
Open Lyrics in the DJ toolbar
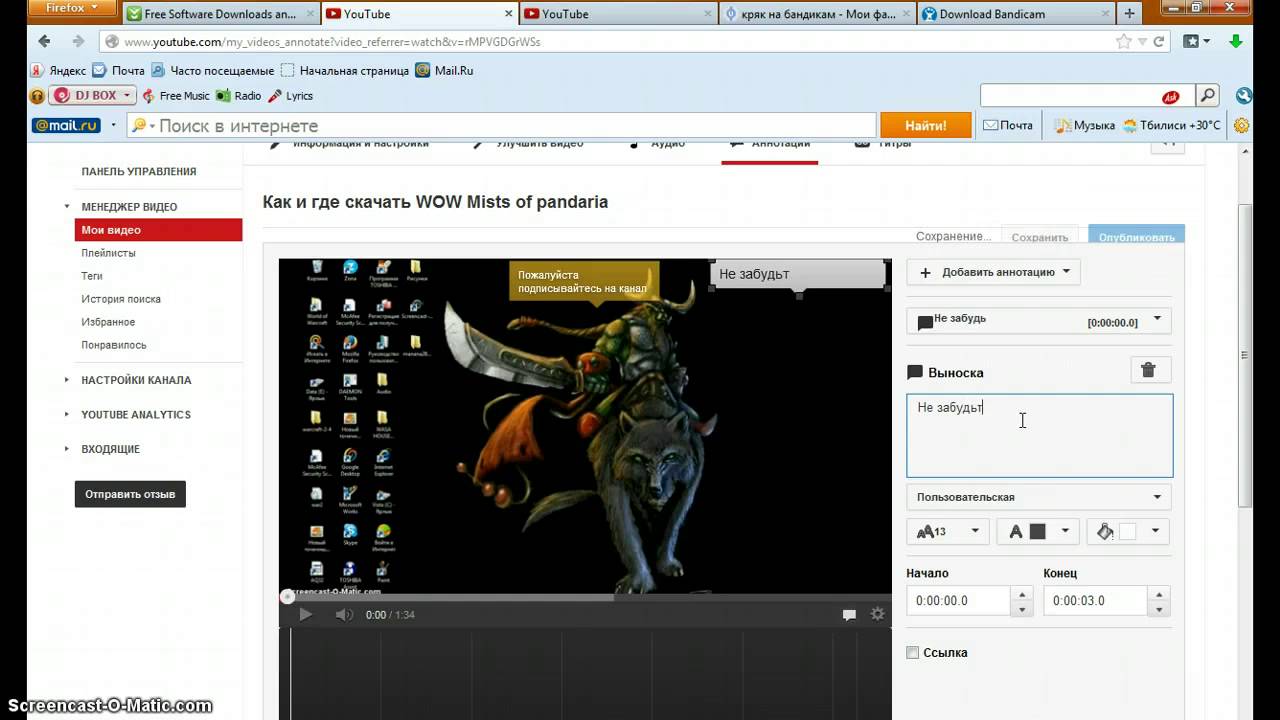click(291, 96)
